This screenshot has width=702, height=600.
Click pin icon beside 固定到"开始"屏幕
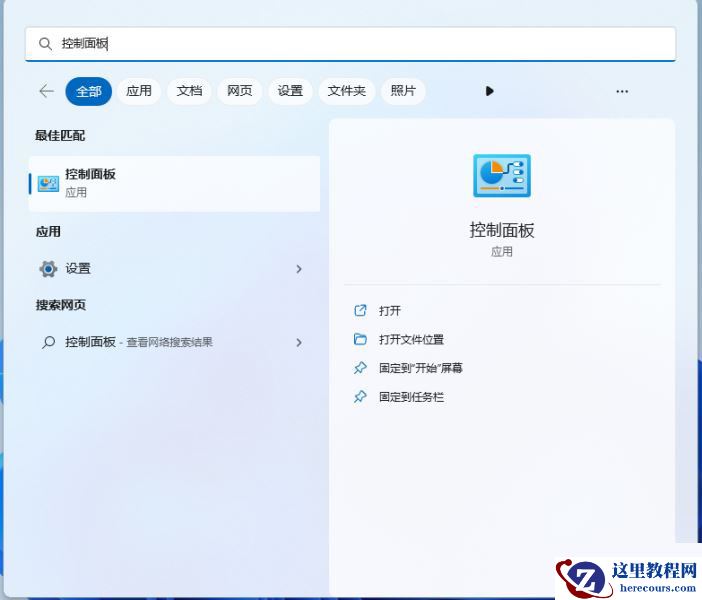pyautogui.click(x=360, y=368)
